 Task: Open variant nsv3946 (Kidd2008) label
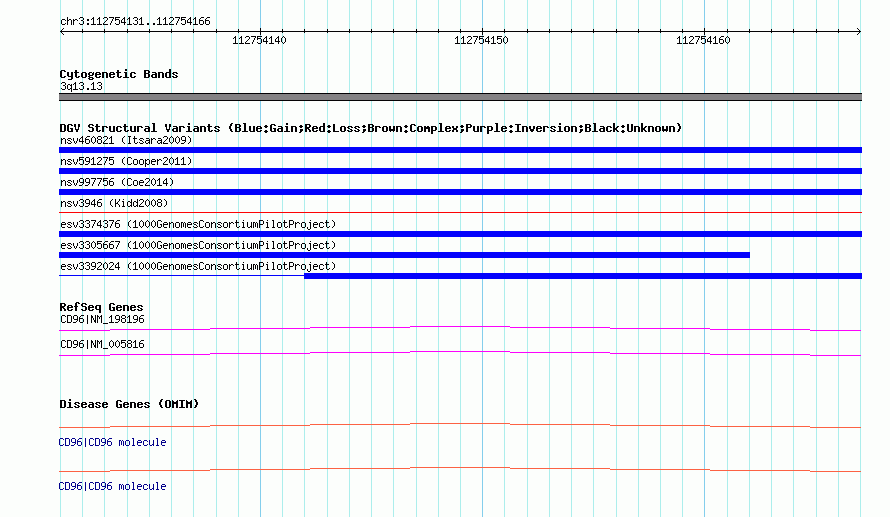(114, 203)
